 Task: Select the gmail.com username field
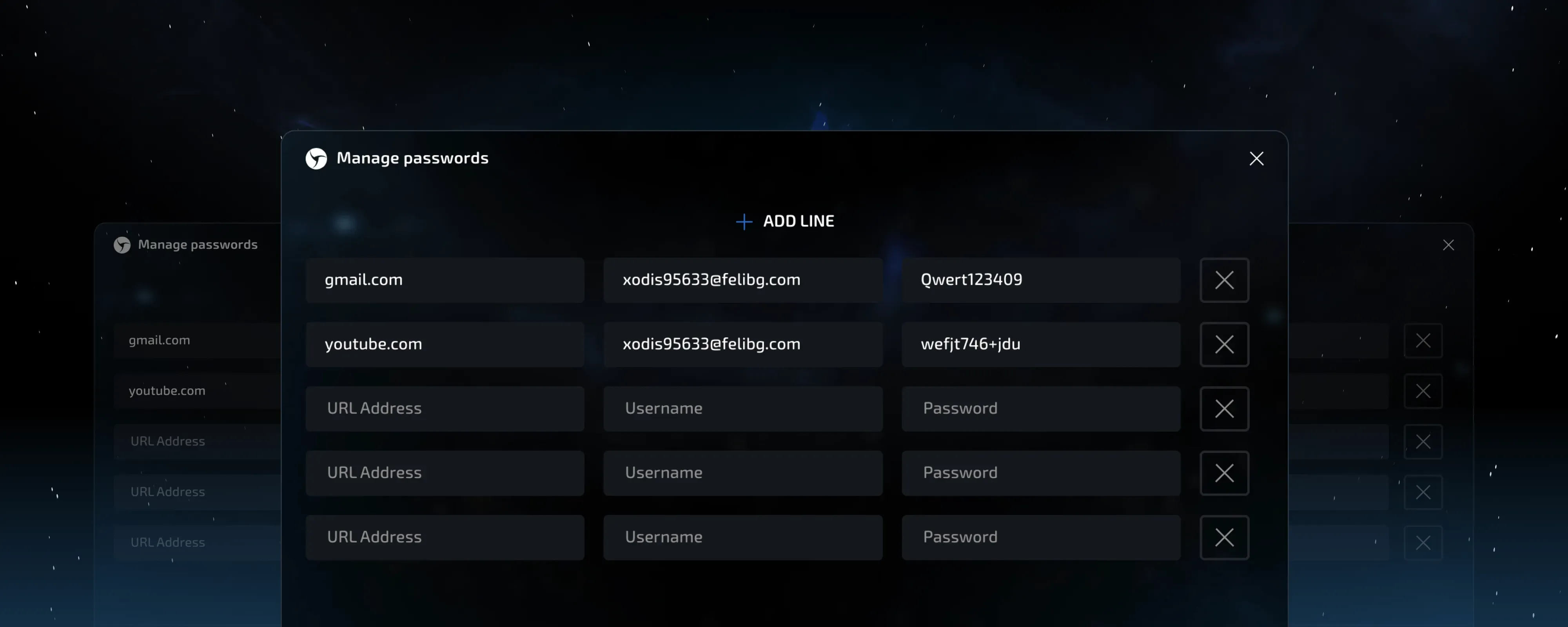click(x=742, y=280)
